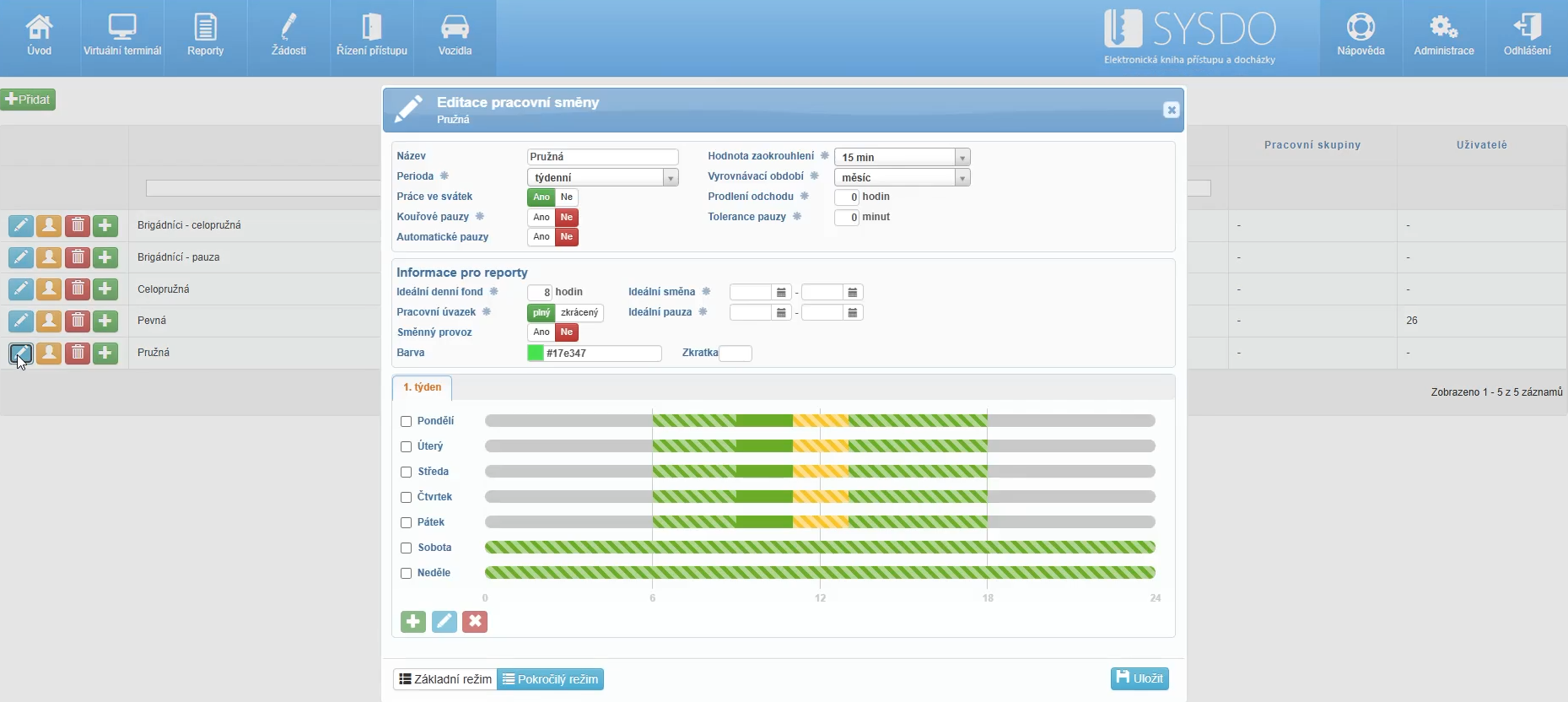Image resolution: width=1568 pixels, height=702 pixels.
Task: Set Kouřové pauzy toggle to Ano
Action: [x=542, y=218]
